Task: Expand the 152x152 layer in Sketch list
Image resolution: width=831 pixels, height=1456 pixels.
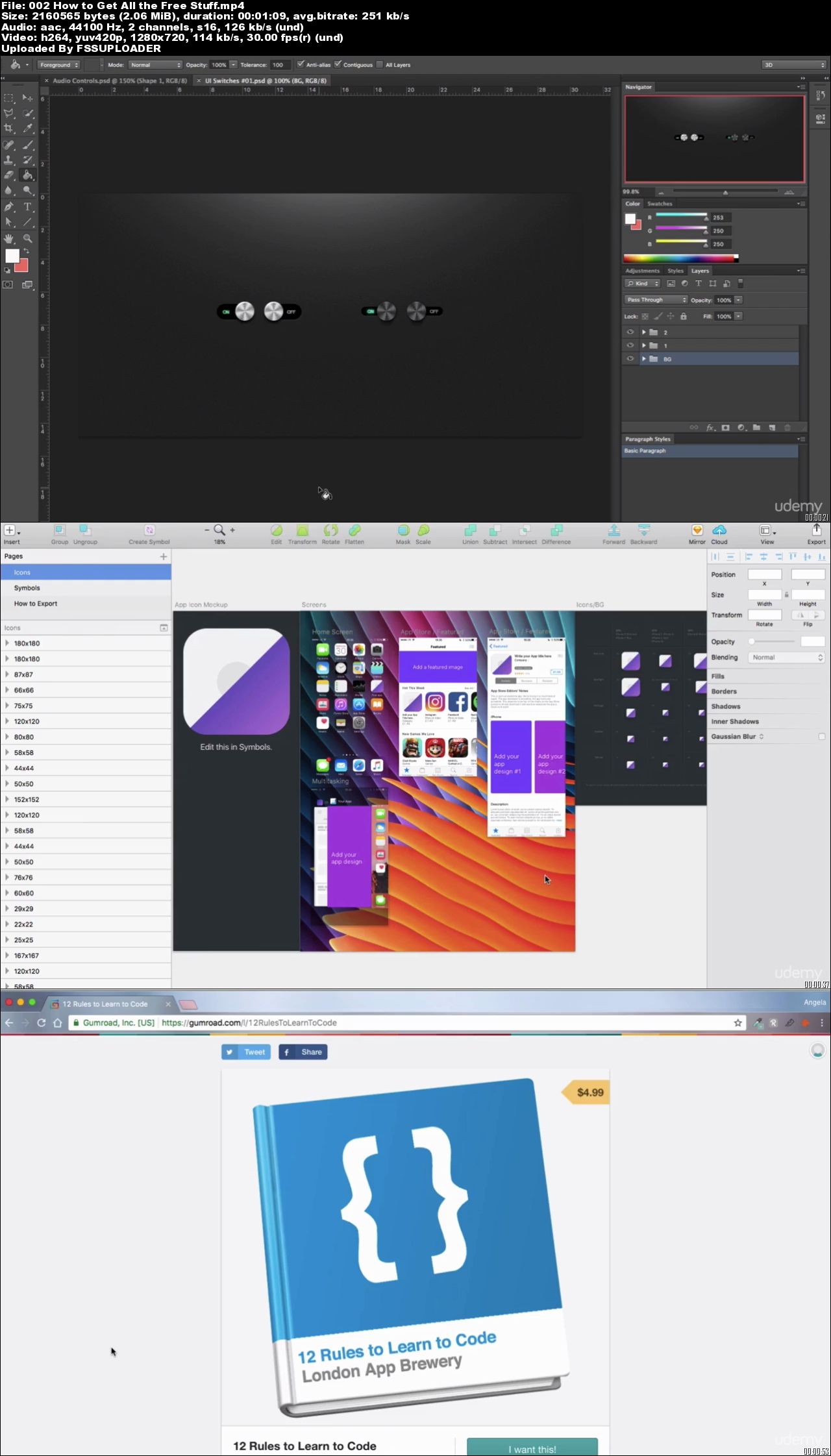Action: (6, 799)
